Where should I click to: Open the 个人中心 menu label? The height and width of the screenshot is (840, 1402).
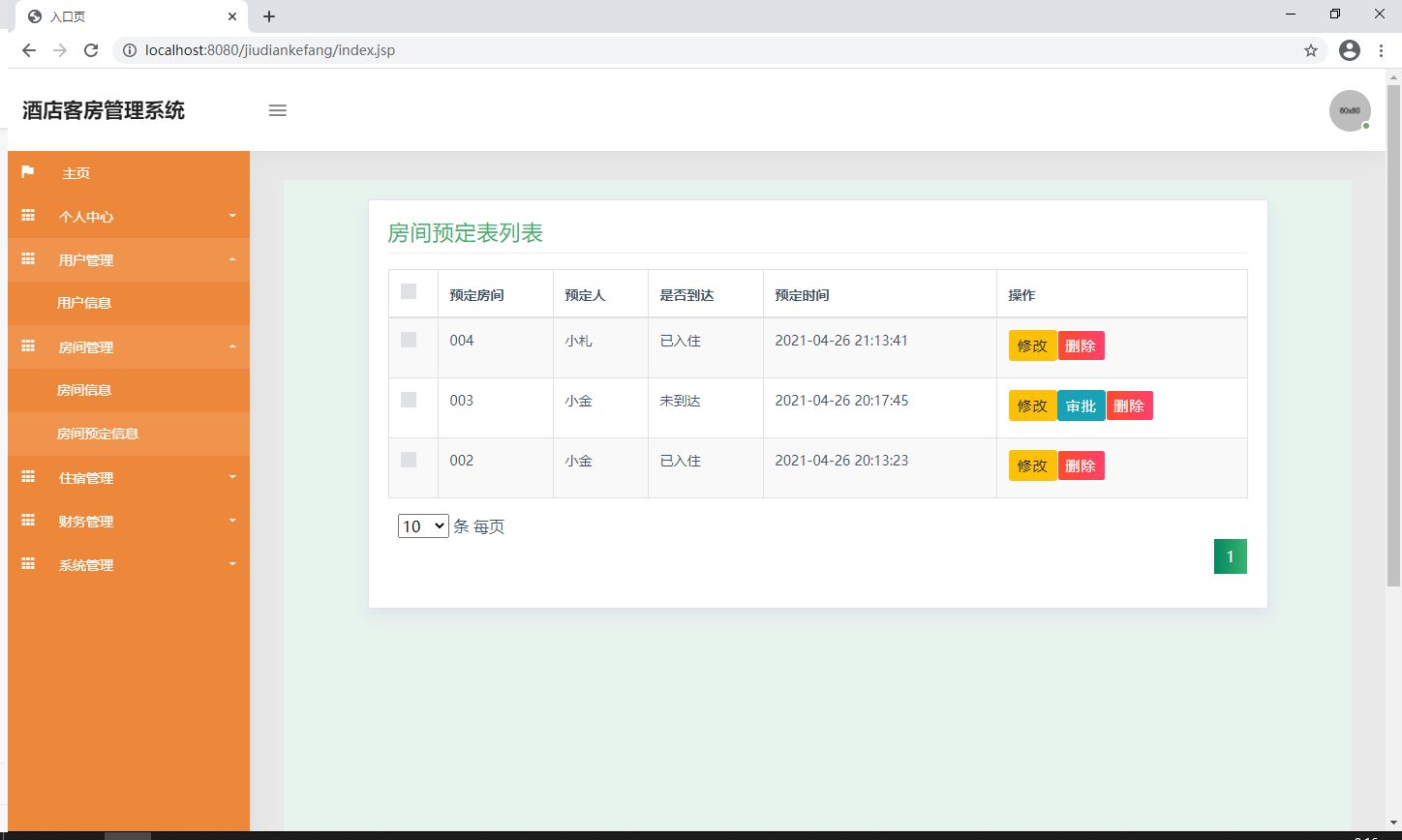click(86, 217)
